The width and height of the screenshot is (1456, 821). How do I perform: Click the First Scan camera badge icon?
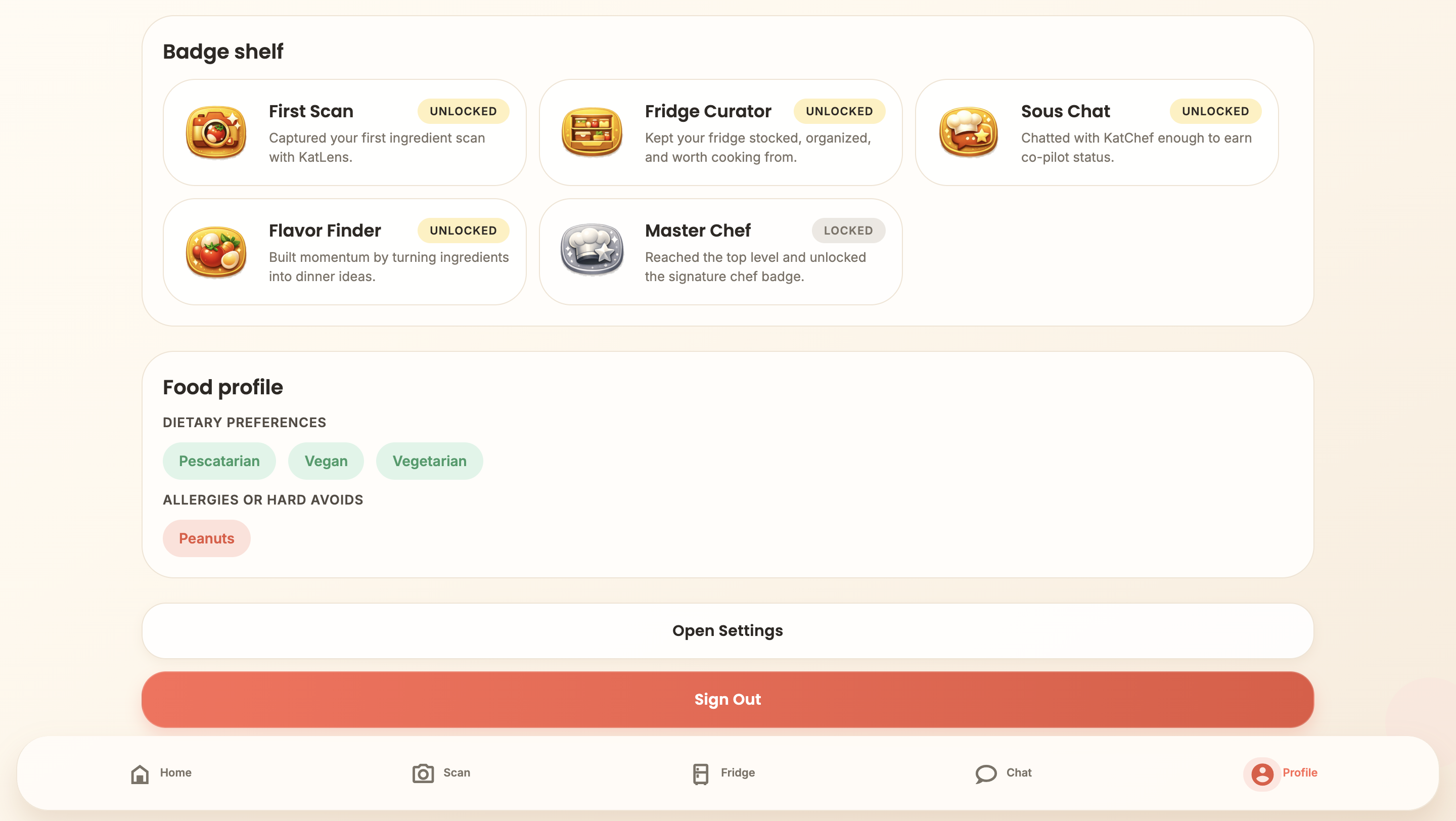coord(216,132)
